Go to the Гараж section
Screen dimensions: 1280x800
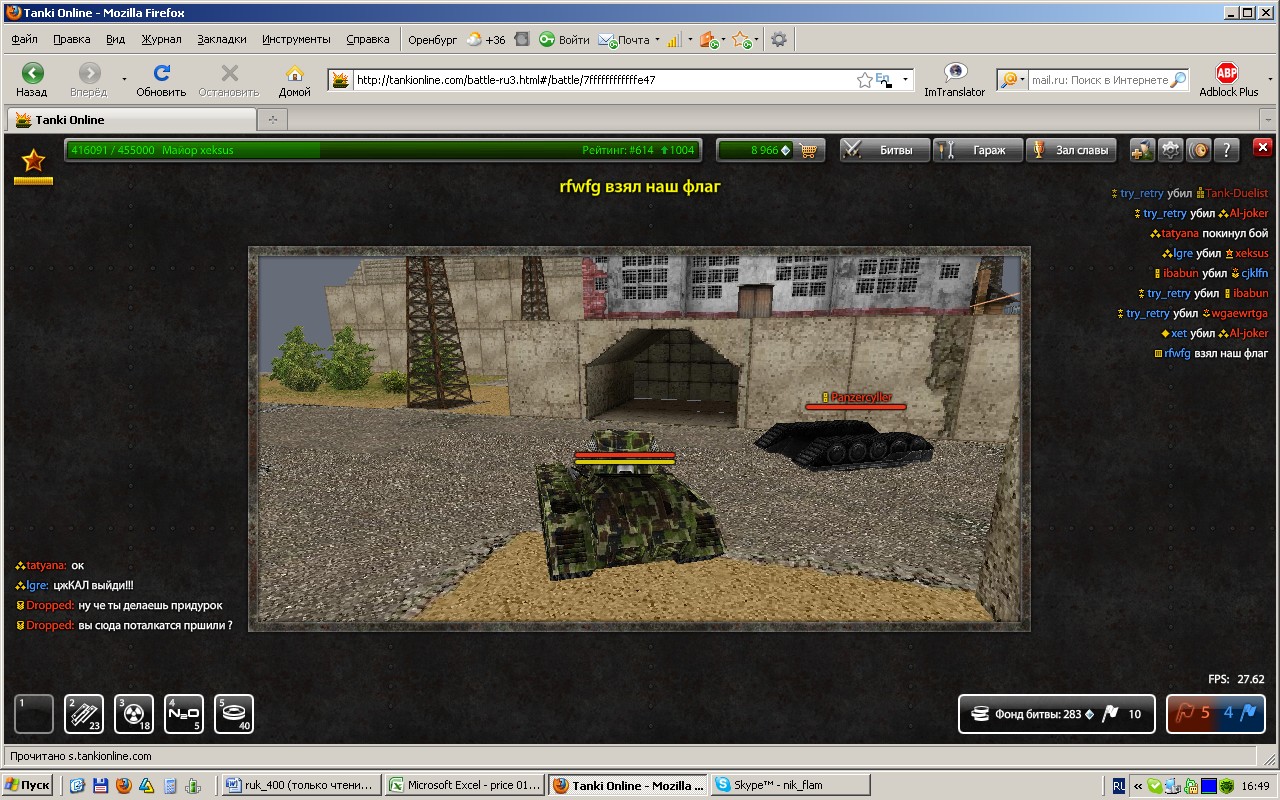978,150
